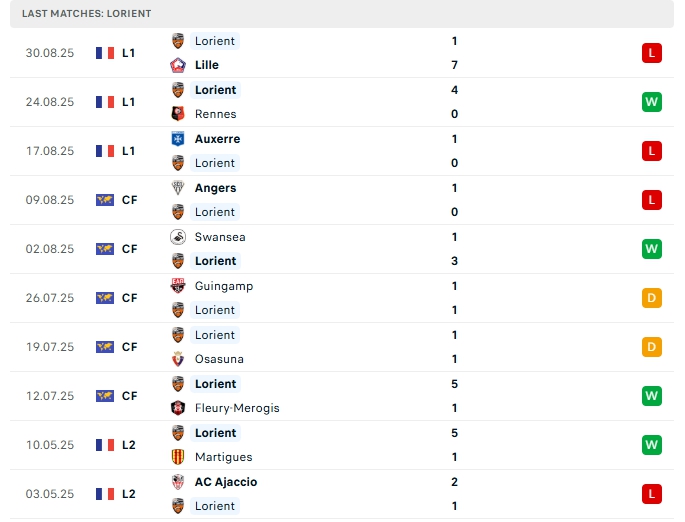This screenshot has height=522, width=685.
Task: Click the Lille team crest
Action: (178, 65)
